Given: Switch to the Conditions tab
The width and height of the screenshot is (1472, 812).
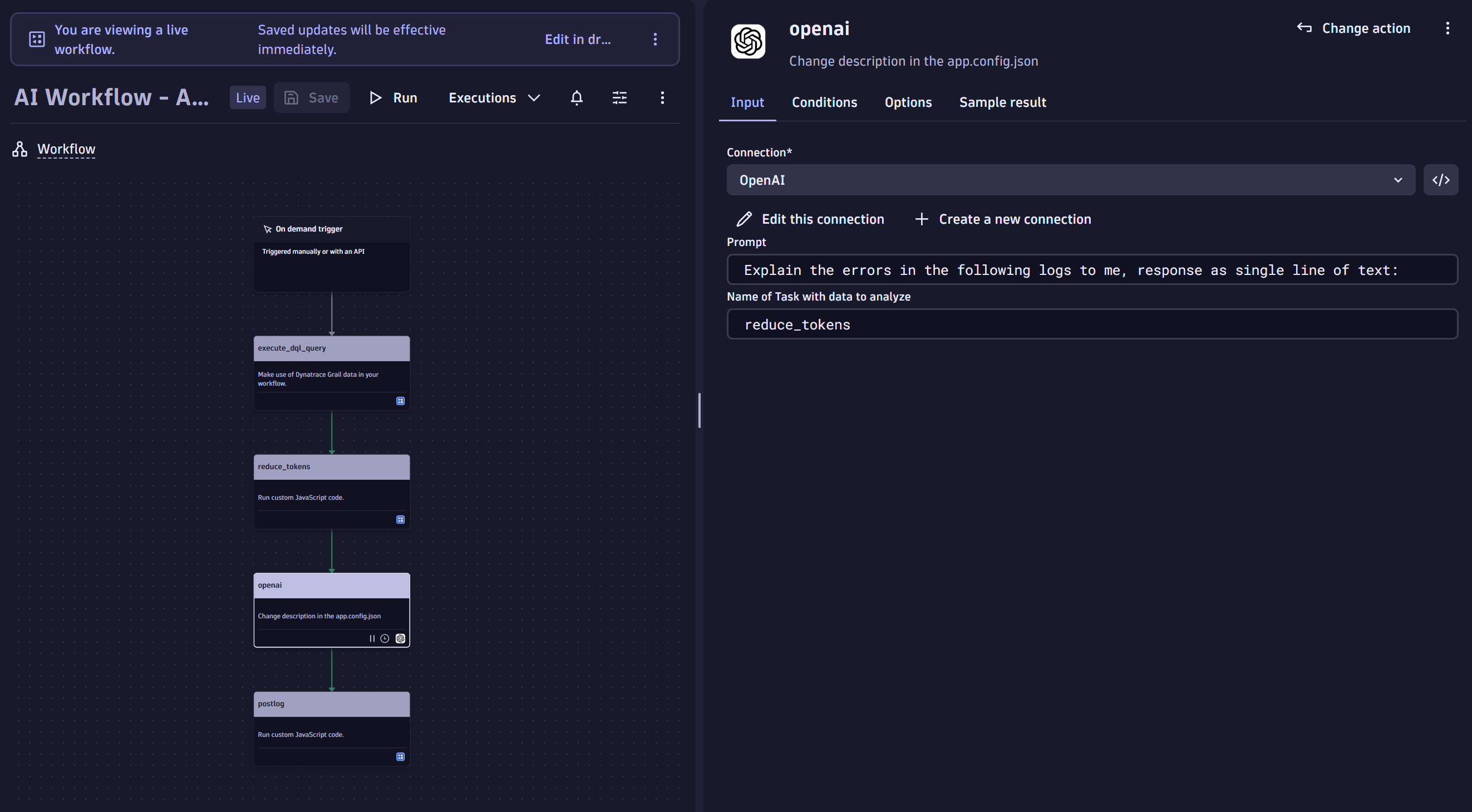Looking at the screenshot, I should [825, 102].
